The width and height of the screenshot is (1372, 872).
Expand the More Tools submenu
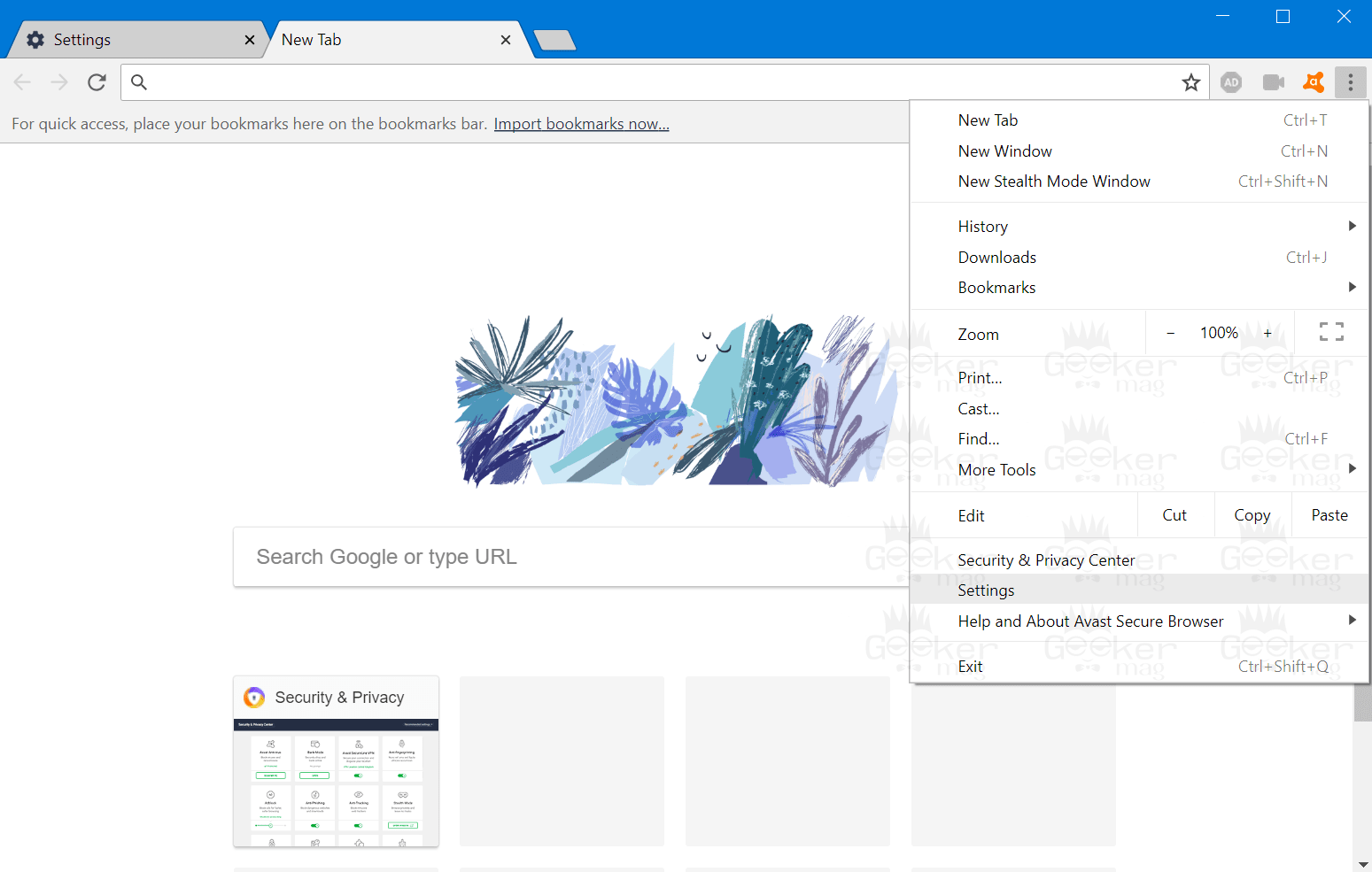(1139, 470)
